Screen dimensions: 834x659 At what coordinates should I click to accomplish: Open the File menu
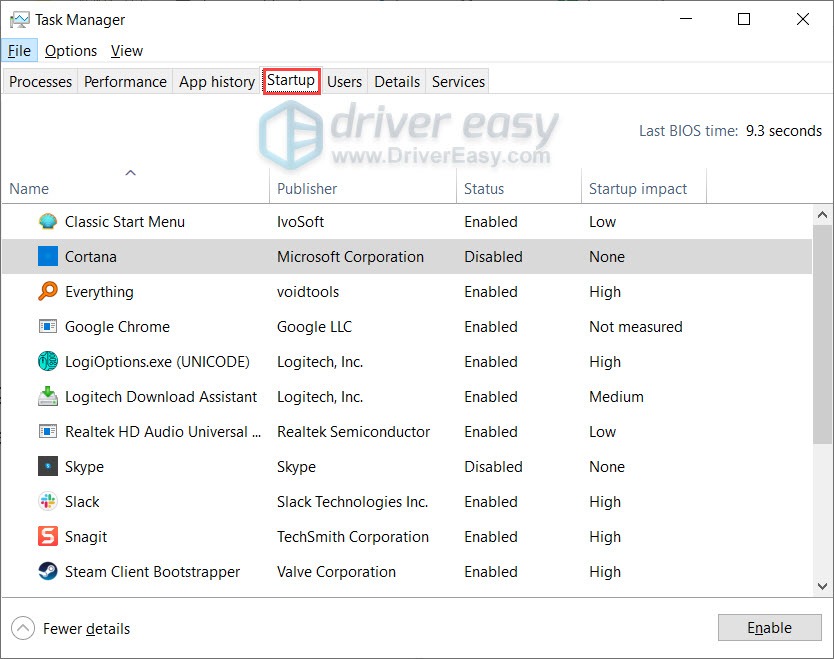pos(19,50)
